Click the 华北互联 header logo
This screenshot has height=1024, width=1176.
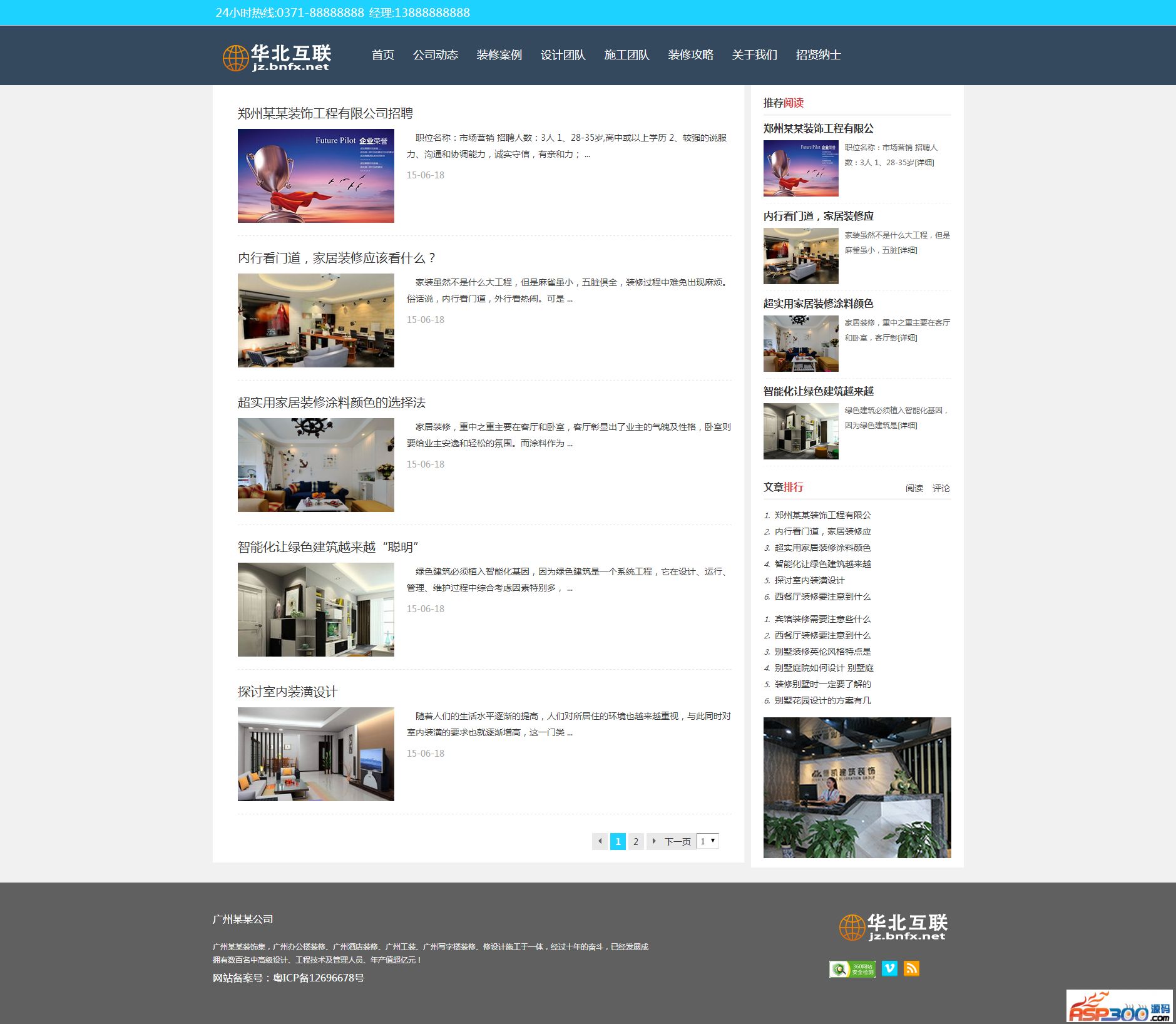tap(277, 58)
